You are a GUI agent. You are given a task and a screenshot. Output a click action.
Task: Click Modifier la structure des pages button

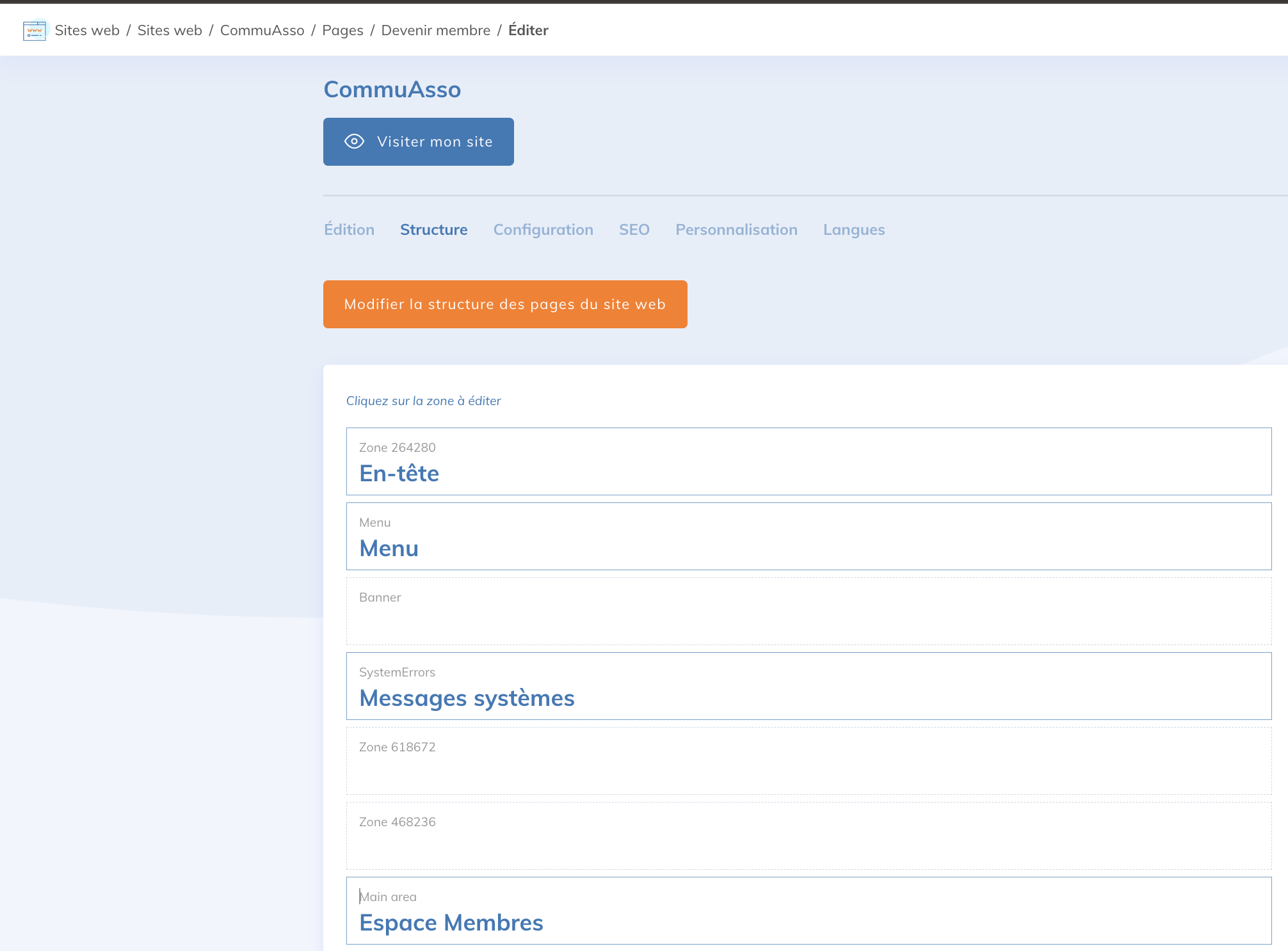coord(504,305)
